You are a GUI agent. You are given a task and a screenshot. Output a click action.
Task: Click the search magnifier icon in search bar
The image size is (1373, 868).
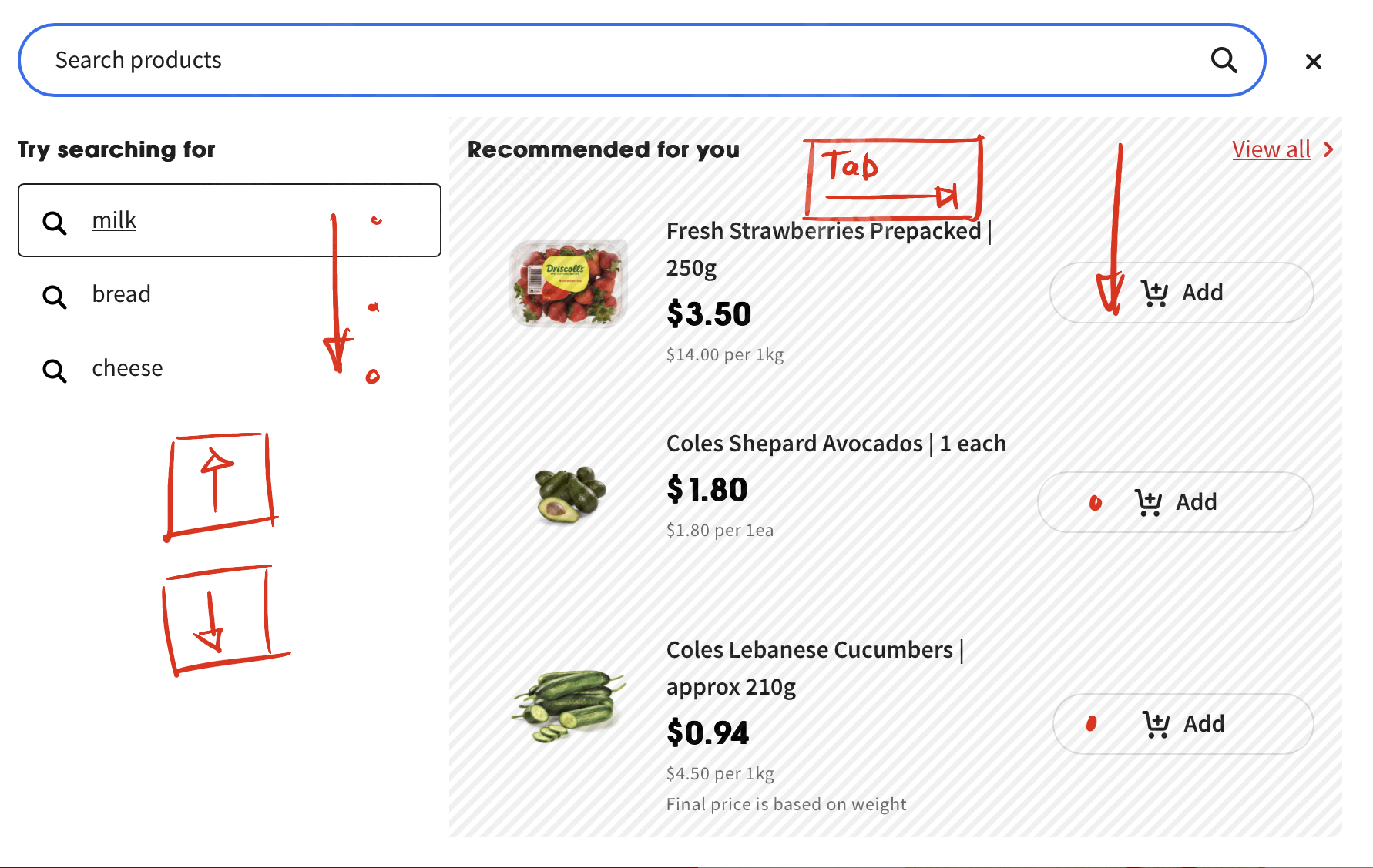coord(1224,60)
